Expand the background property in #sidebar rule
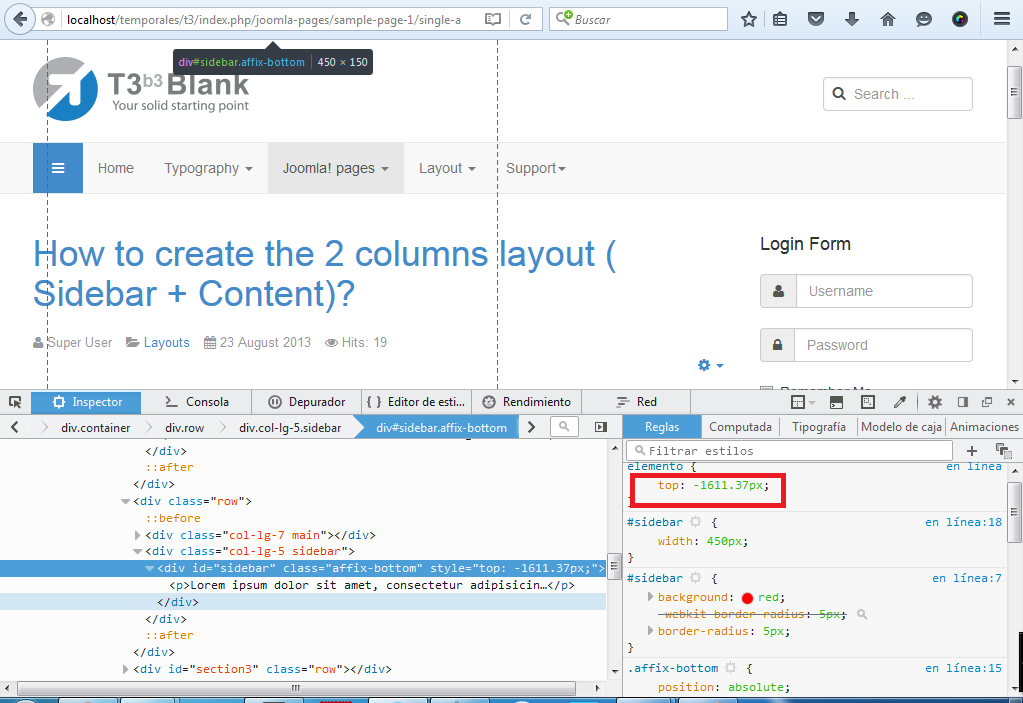 (x=649, y=597)
